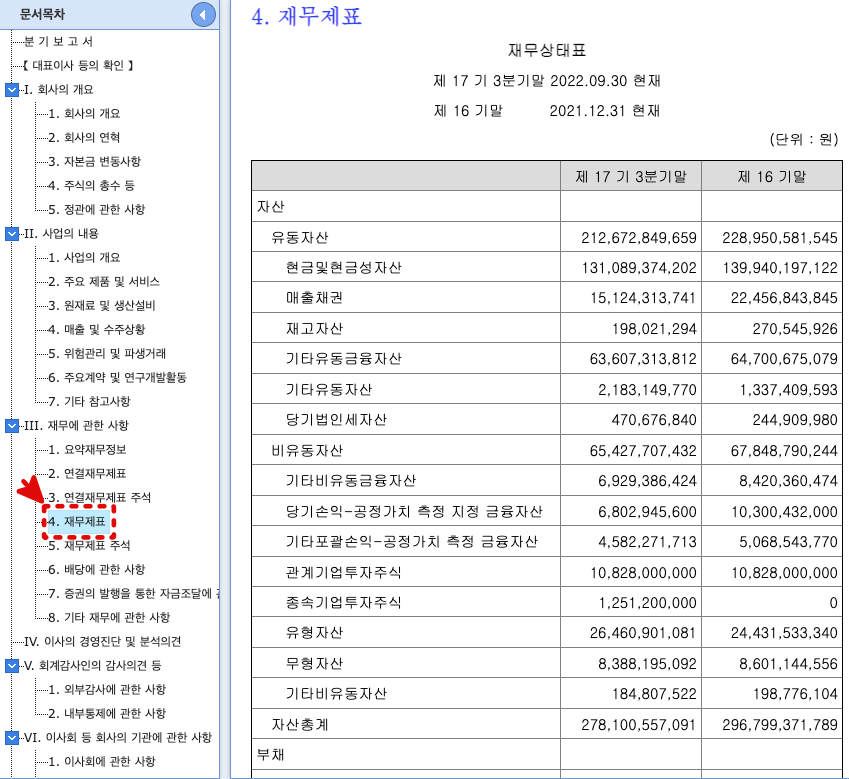The image size is (849, 779).
Task: Open 5. 재무제표 주석 item
Action: pyautogui.click(x=89, y=546)
